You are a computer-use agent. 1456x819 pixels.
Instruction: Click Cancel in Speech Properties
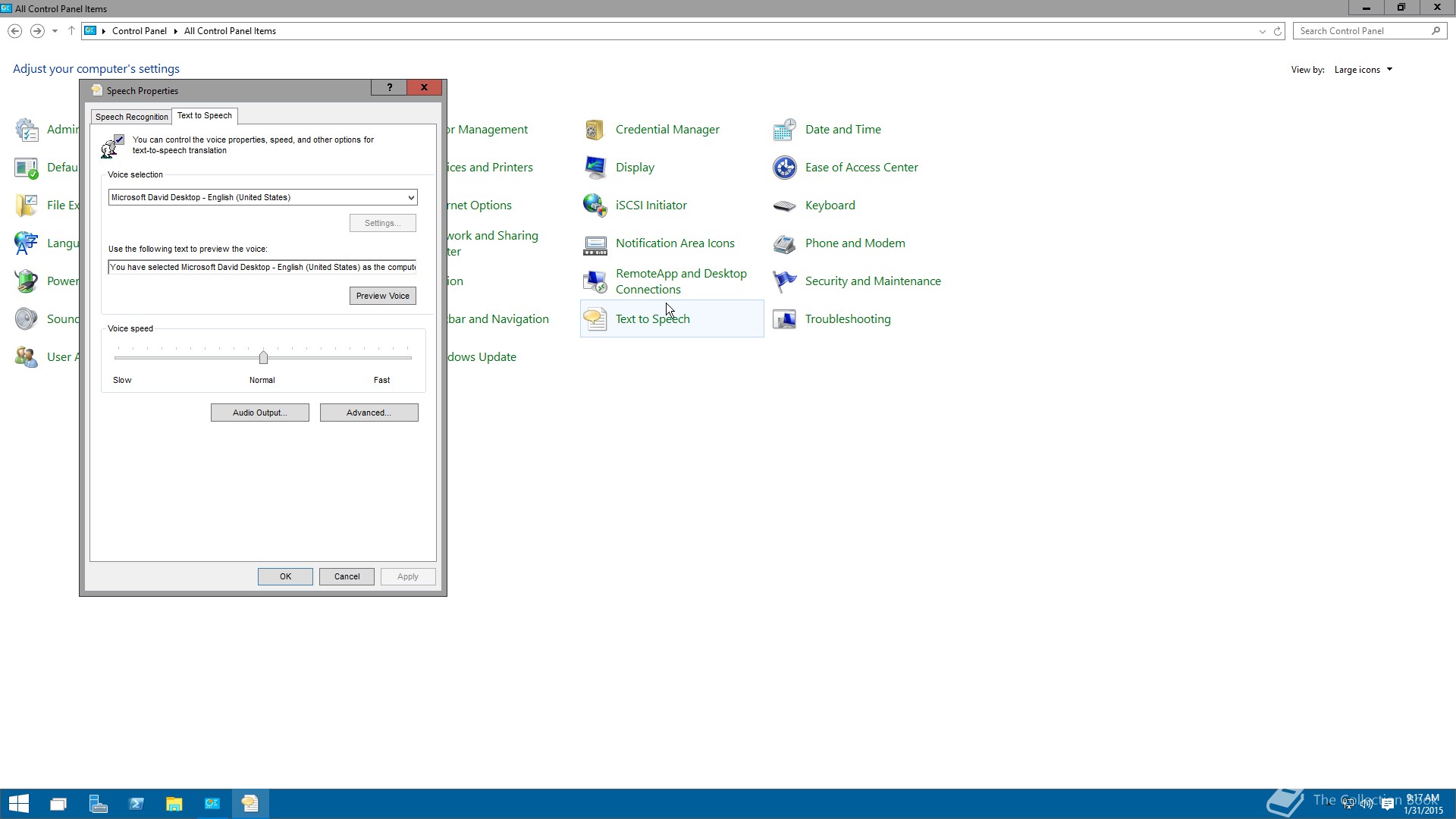347,576
